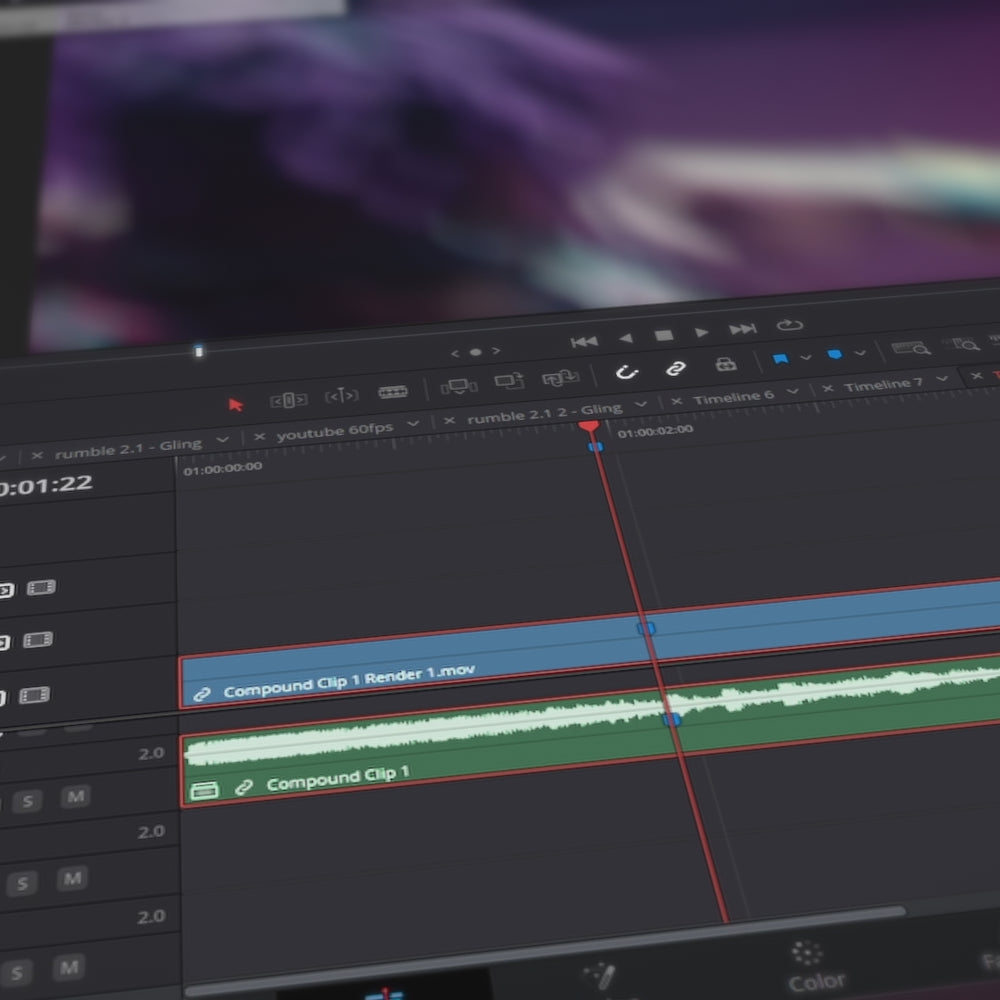Image resolution: width=1000 pixels, height=1000 pixels.
Task: Click the center dot between the jog arrows
Action: 475,352
